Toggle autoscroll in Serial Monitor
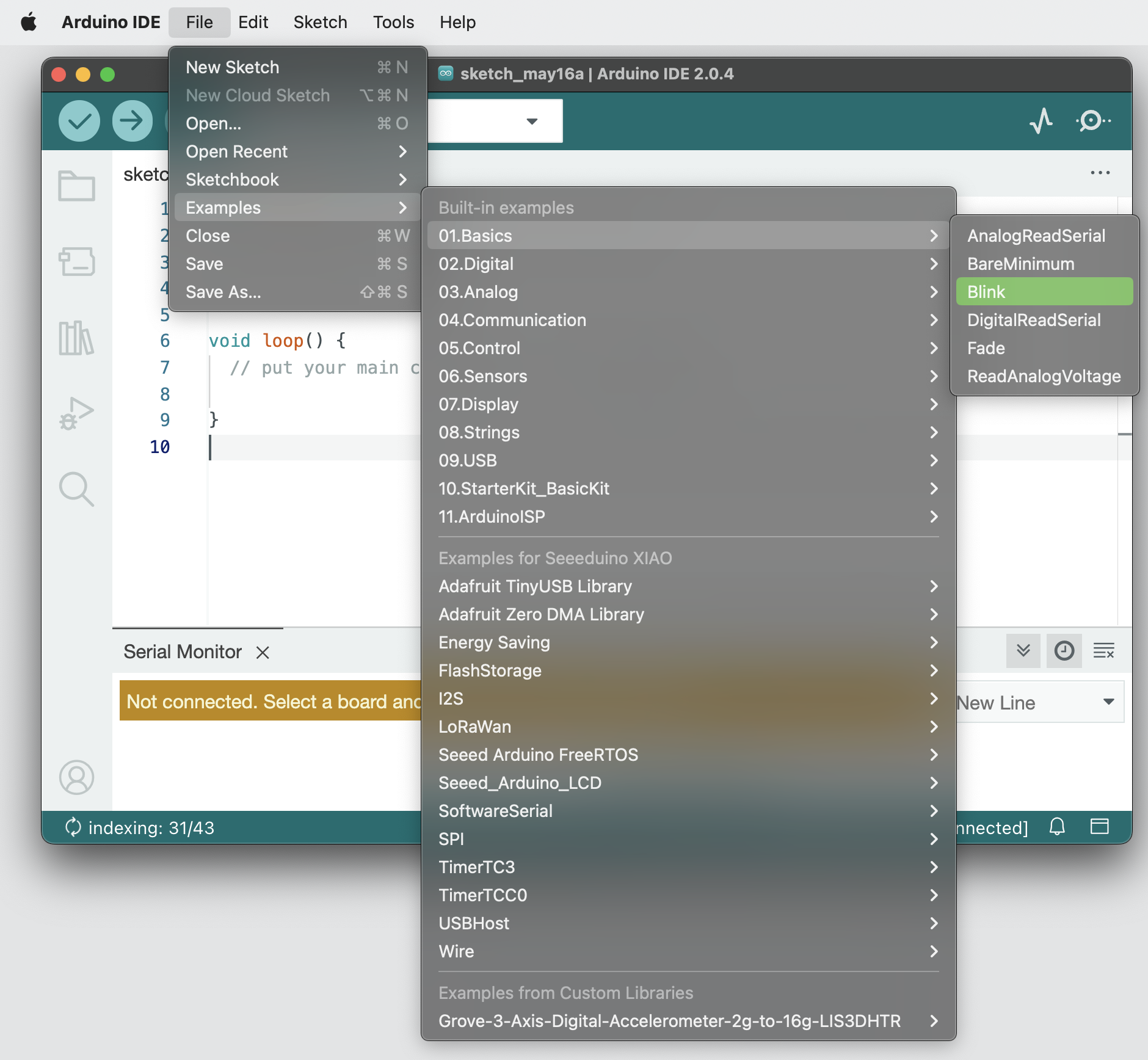The width and height of the screenshot is (1148, 1060). (1023, 651)
